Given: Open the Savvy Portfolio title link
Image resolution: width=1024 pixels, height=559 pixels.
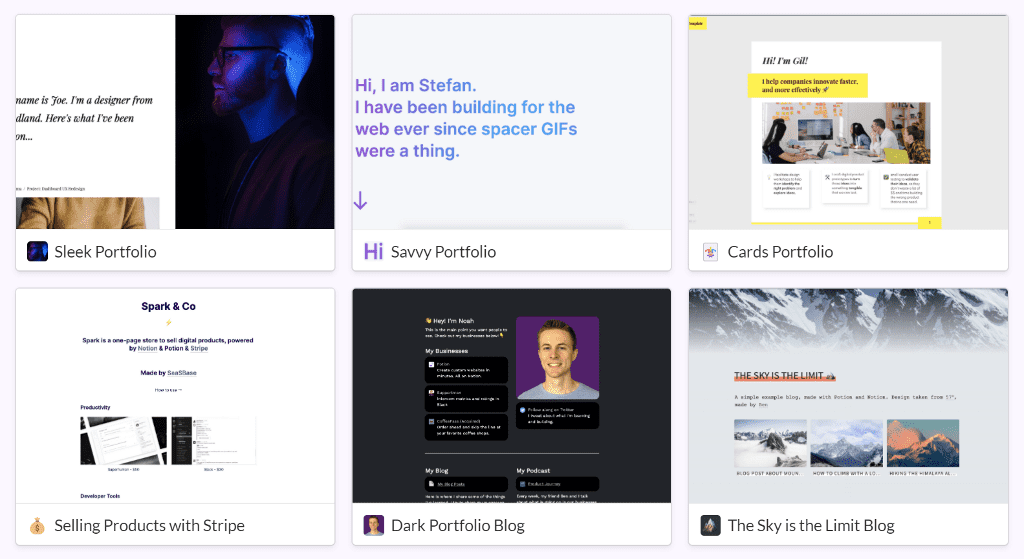Looking at the screenshot, I should [x=443, y=252].
